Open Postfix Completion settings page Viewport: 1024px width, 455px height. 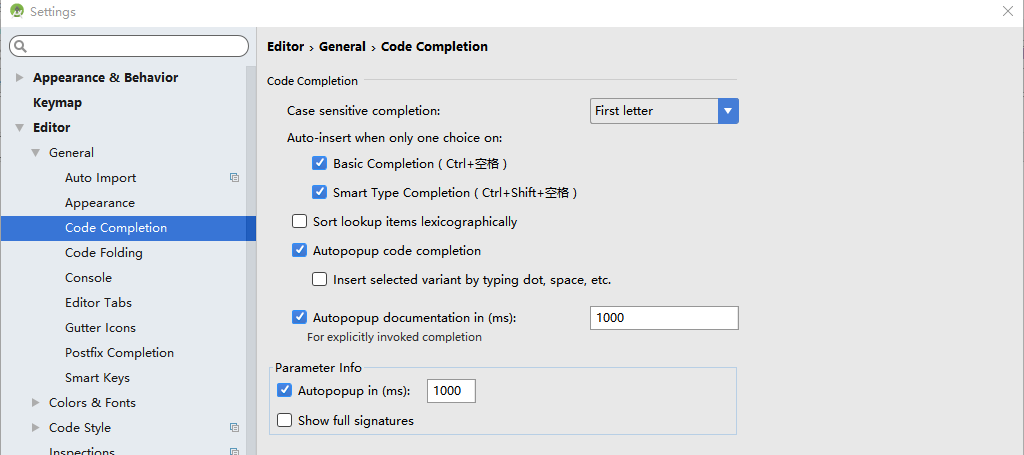point(120,353)
